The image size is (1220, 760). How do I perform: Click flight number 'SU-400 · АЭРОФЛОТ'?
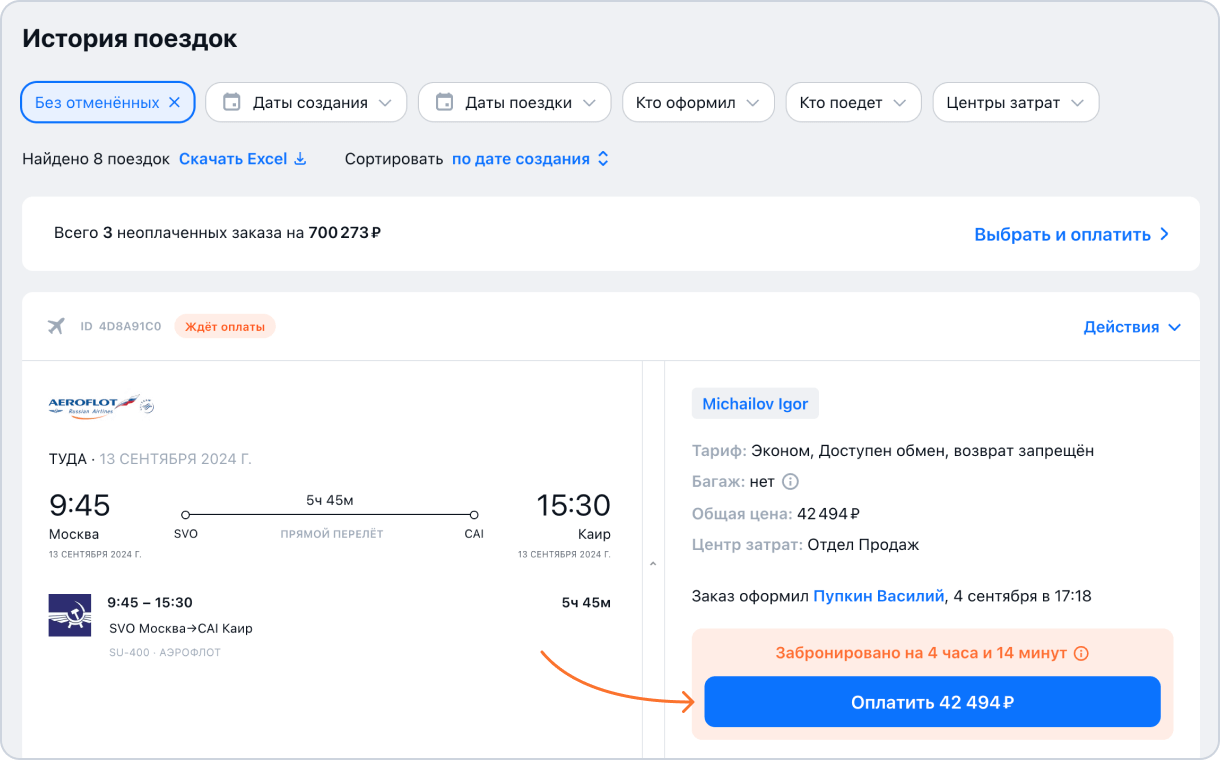click(165, 652)
